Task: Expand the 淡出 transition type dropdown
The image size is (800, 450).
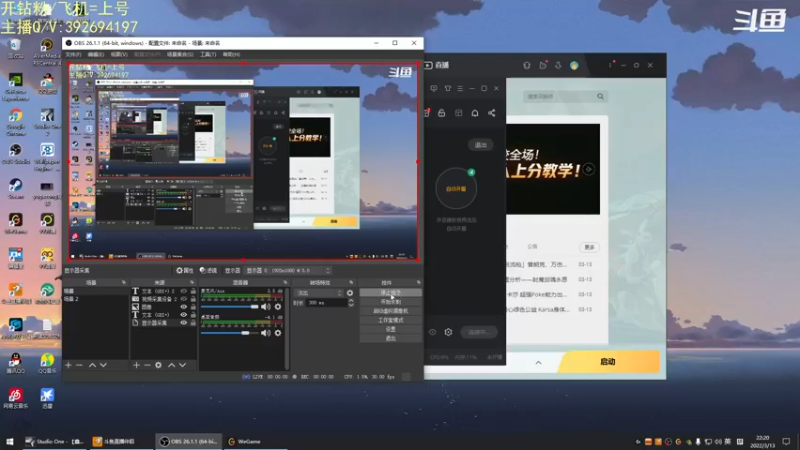Action: click(318, 293)
